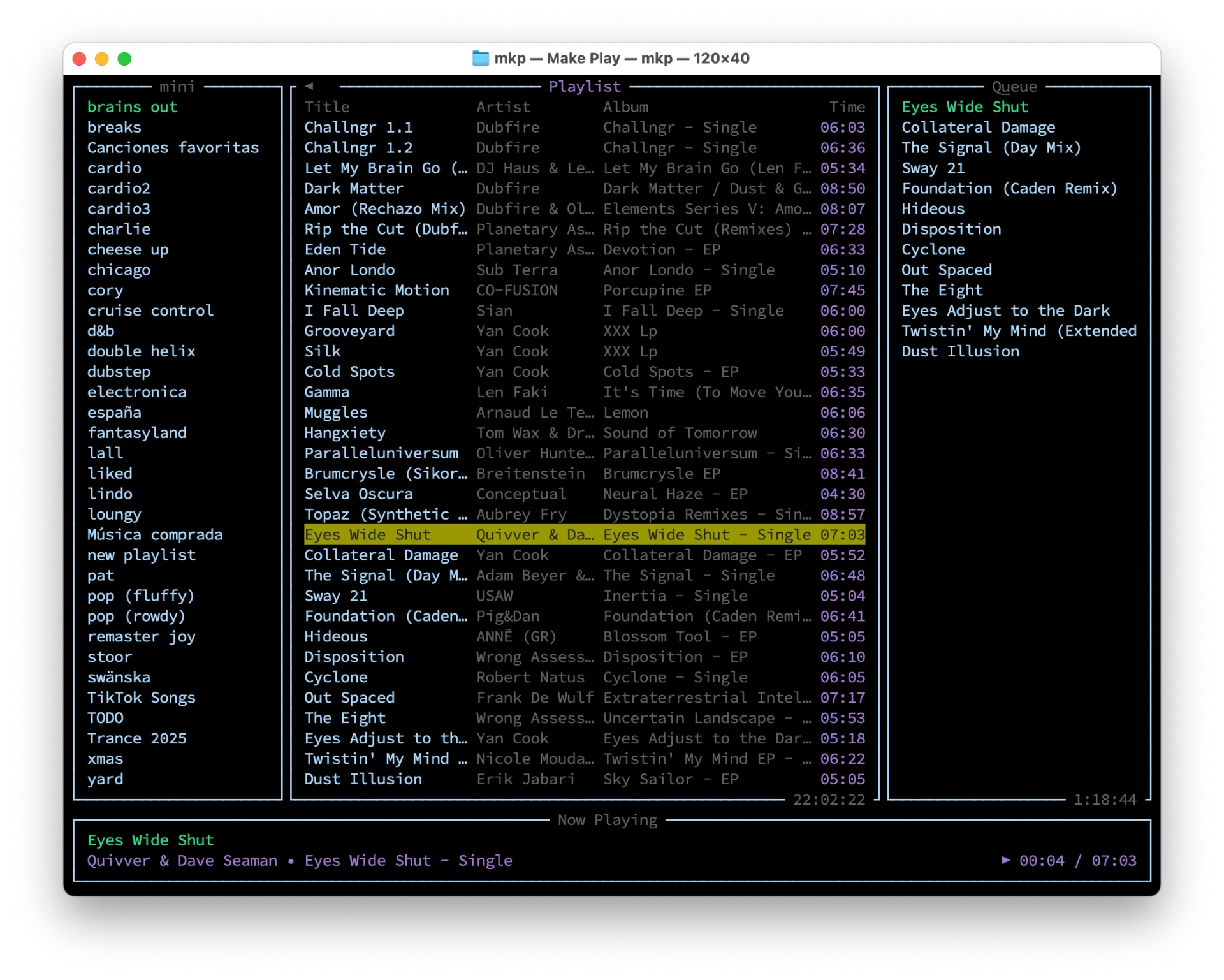Click the Title column header
The image size is (1224, 980).
(327, 106)
